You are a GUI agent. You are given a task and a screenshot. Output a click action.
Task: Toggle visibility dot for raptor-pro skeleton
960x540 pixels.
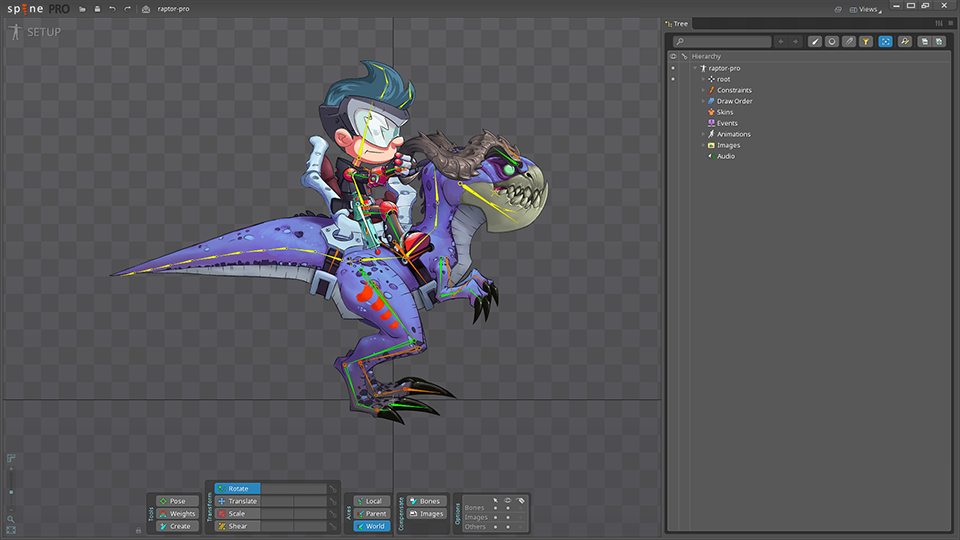673,68
